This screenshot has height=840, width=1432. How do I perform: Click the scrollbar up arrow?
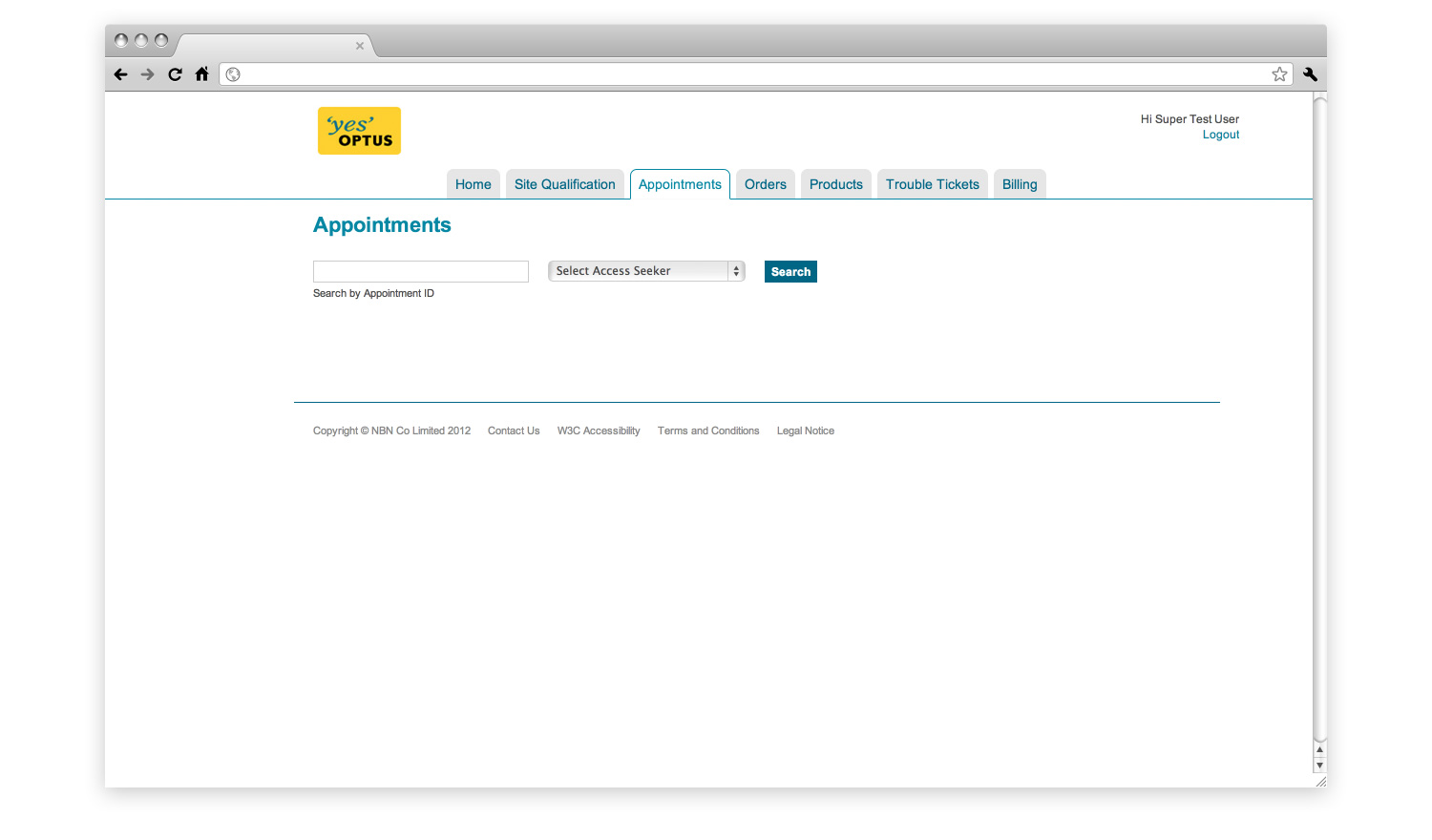coord(1319,750)
